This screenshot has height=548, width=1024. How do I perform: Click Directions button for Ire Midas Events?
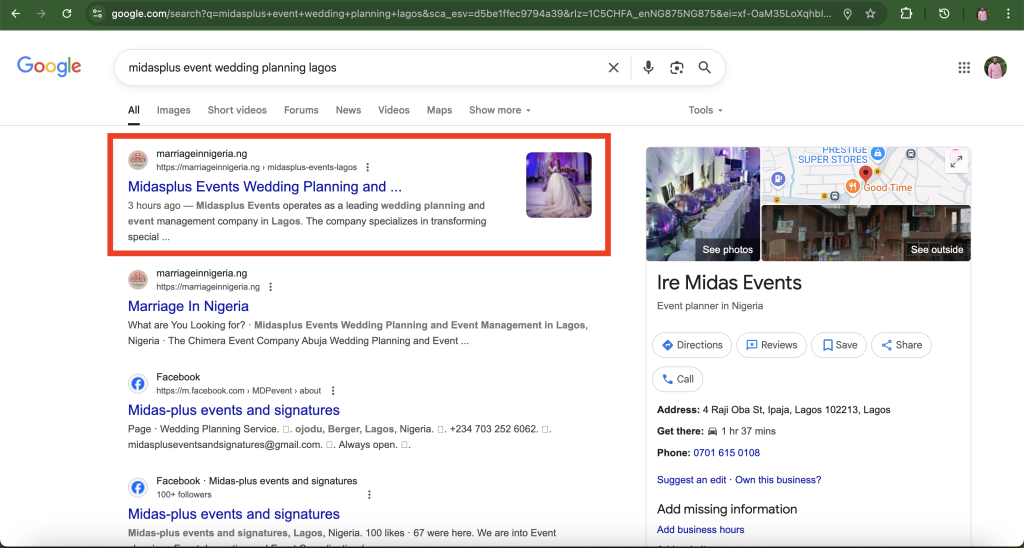click(692, 345)
